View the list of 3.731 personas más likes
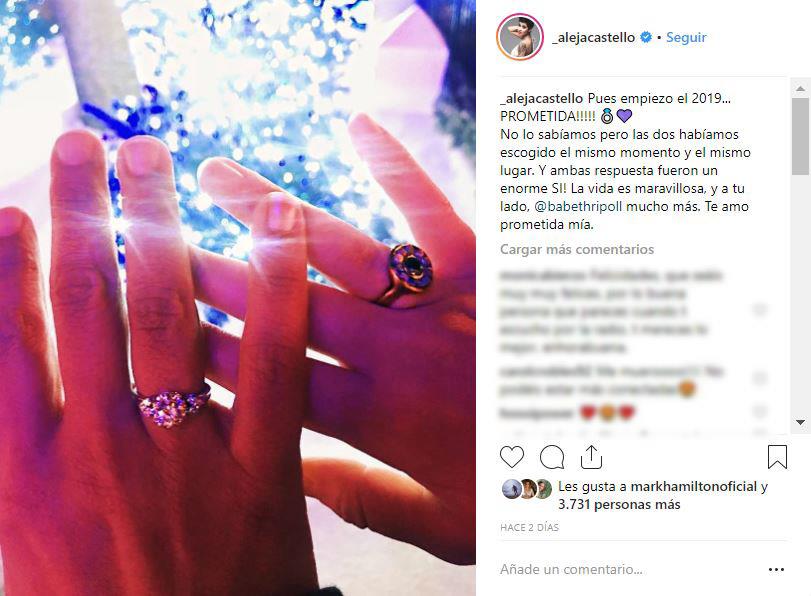This screenshot has width=811, height=596. click(x=619, y=504)
